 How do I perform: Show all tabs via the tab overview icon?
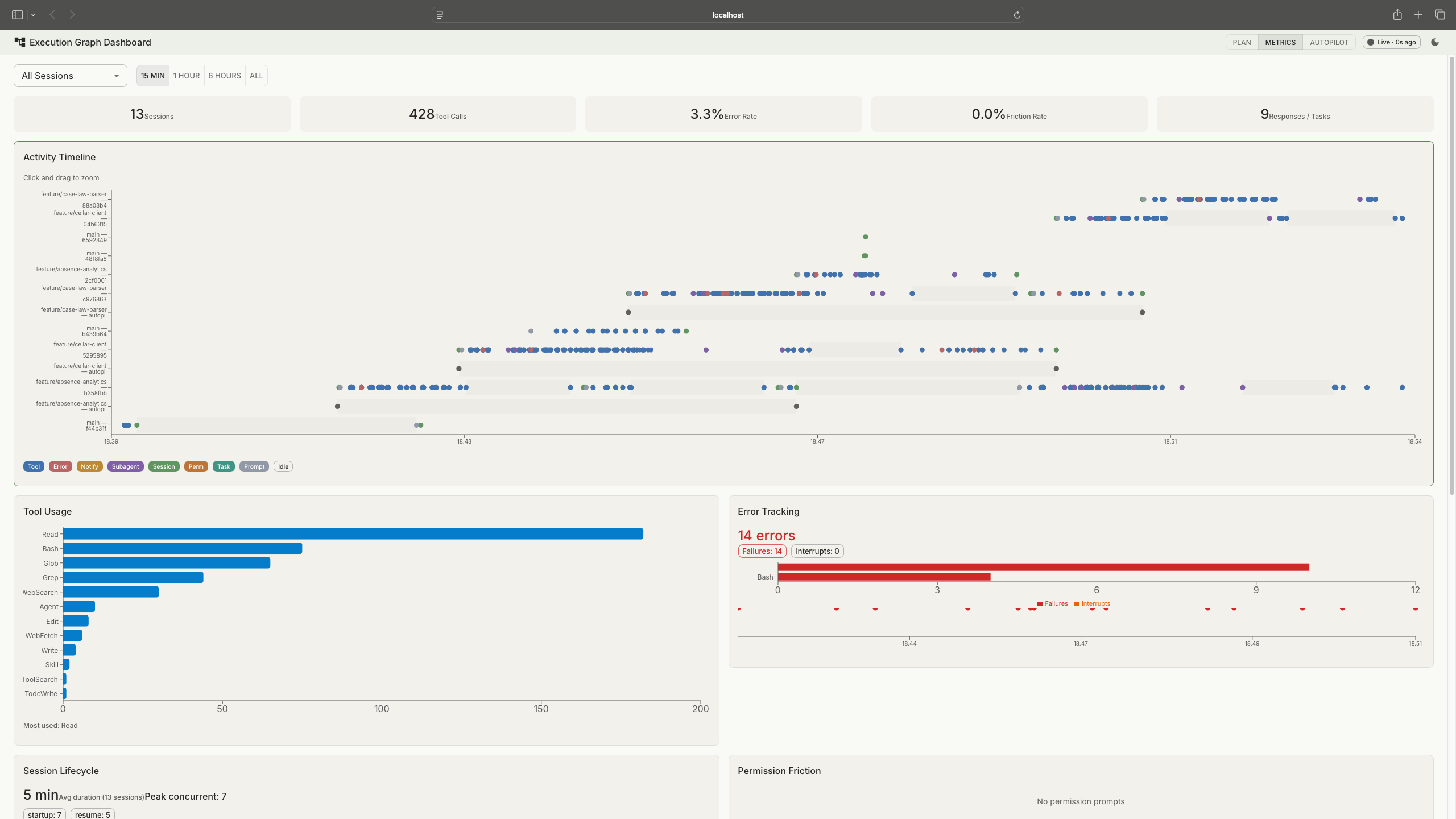click(x=1440, y=15)
